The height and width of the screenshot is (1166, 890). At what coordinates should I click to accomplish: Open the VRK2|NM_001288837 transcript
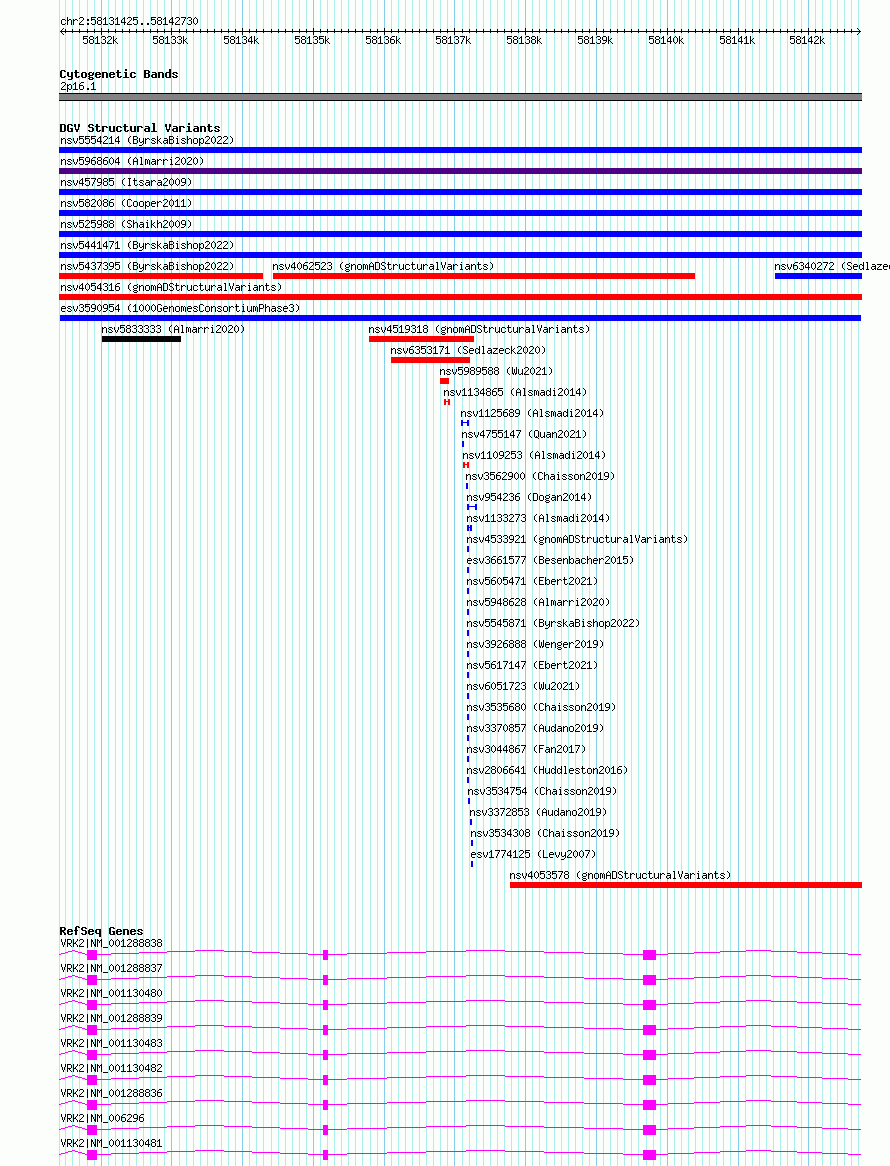click(112, 968)
